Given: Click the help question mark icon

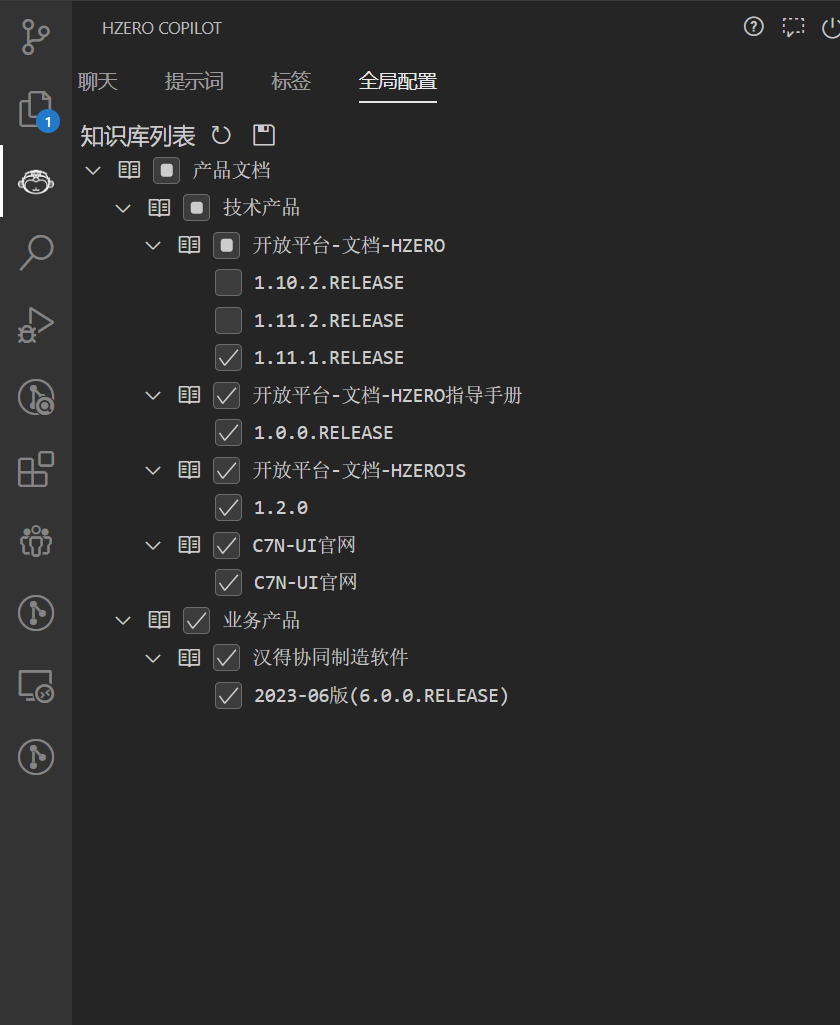Looking at the screenshot, I should coord(754,27).
